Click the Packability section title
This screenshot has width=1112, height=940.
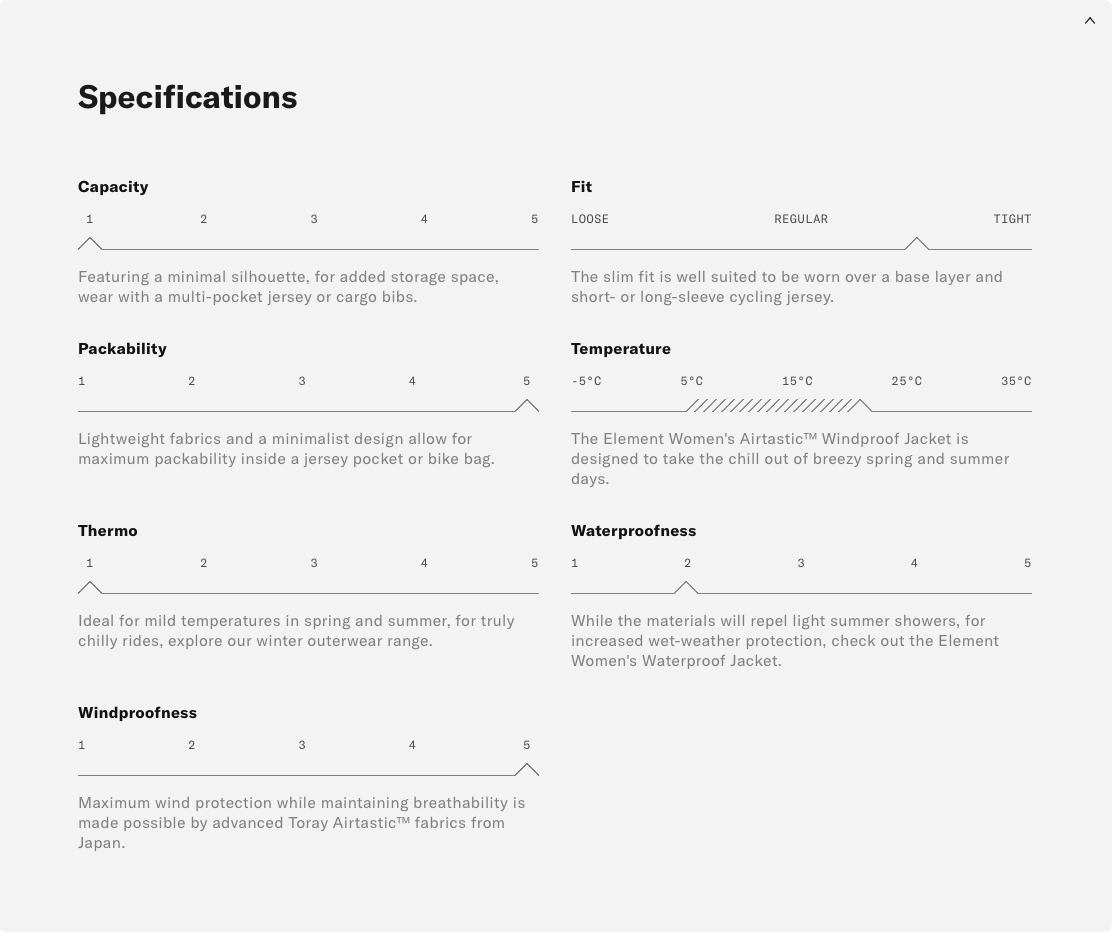[x=122, y=349]
